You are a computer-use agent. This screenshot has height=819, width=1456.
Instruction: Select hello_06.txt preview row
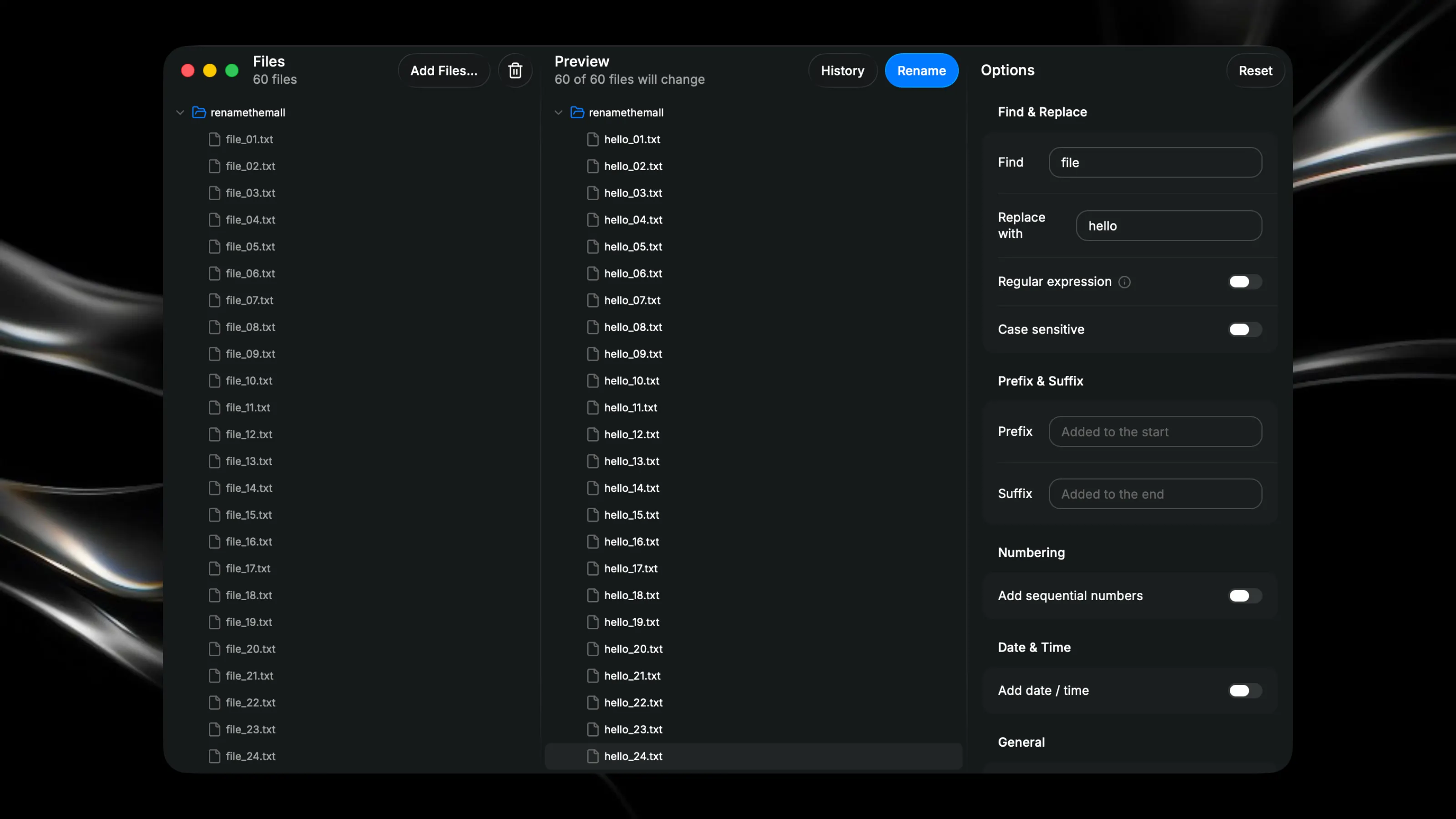coord(753,273)
